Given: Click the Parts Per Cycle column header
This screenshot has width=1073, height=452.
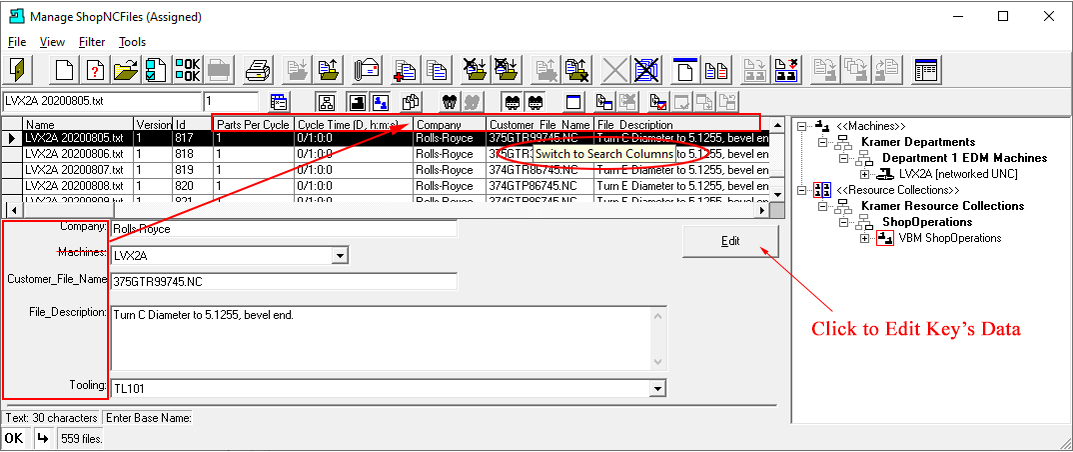Looking at the screenshot, I should (x=254, y=124).
